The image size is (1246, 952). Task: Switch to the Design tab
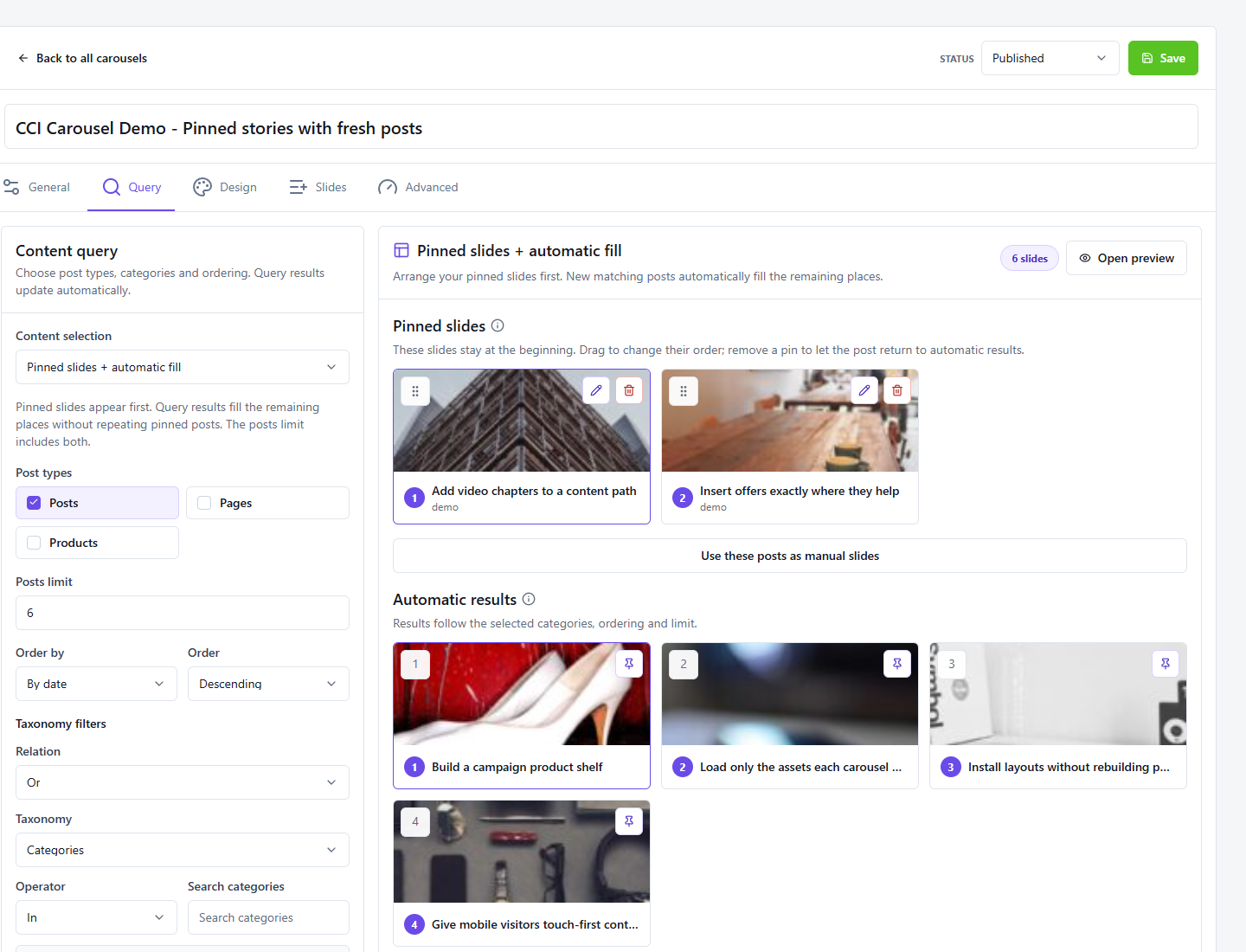[225, 187]
